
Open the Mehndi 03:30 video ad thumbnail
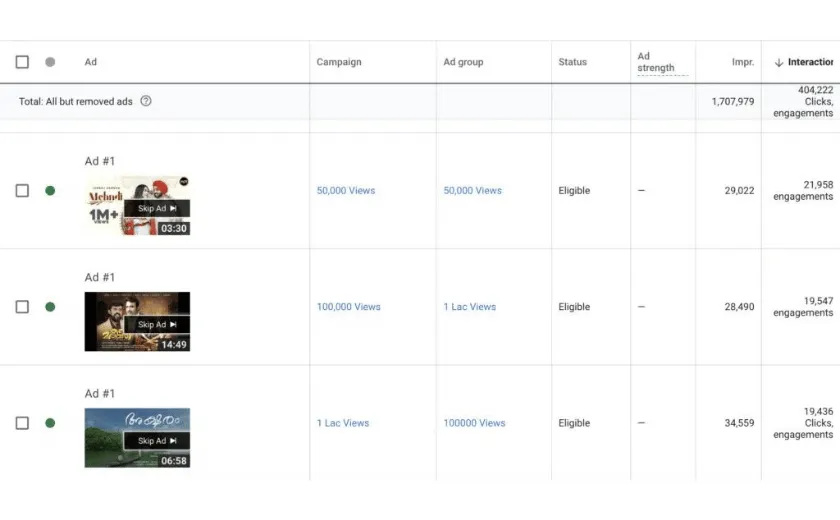[x=137, y=206]
